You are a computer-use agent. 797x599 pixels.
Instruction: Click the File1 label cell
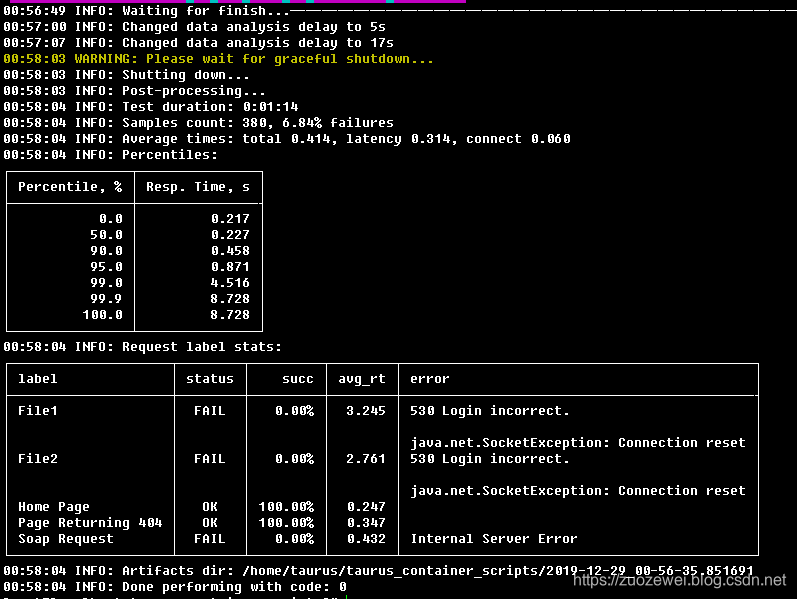pos(38,411)
